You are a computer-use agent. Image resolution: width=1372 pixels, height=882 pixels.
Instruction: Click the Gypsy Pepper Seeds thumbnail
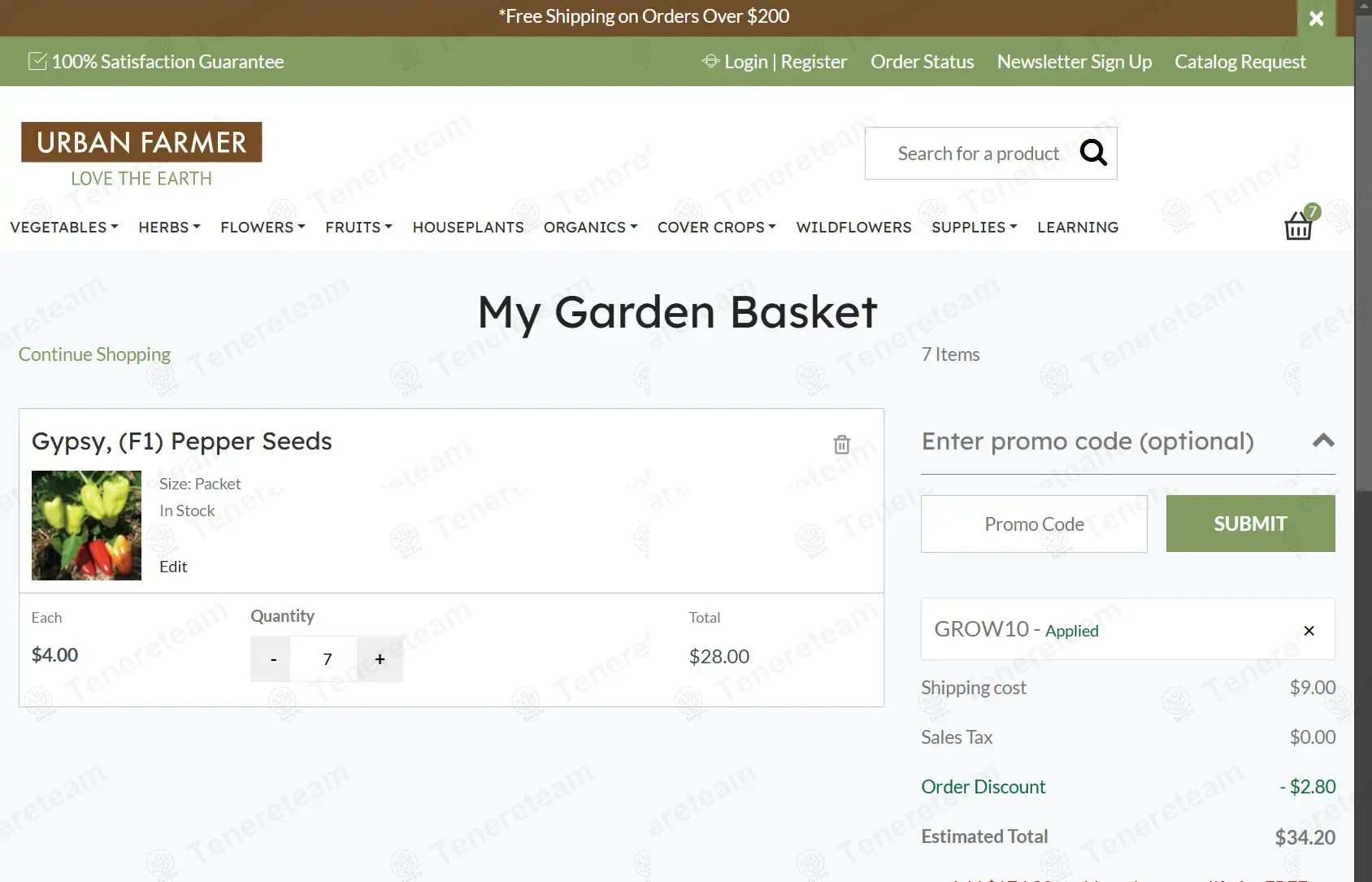pos(86,525)
